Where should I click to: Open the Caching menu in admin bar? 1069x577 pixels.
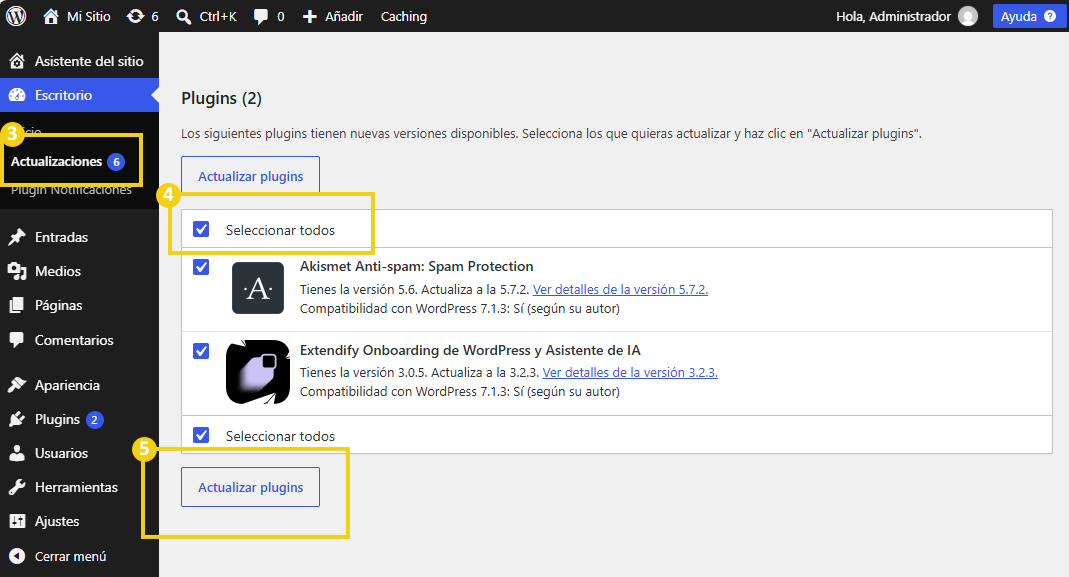(404, 16)
